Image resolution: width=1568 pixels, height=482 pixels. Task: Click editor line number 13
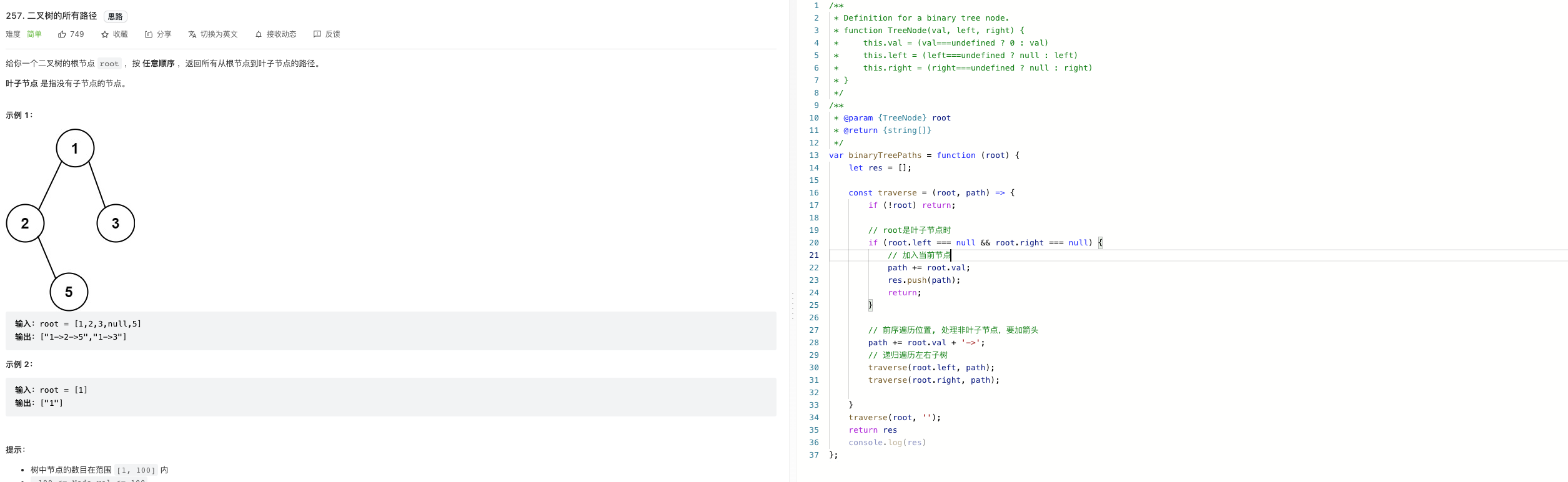coord(814,155)
